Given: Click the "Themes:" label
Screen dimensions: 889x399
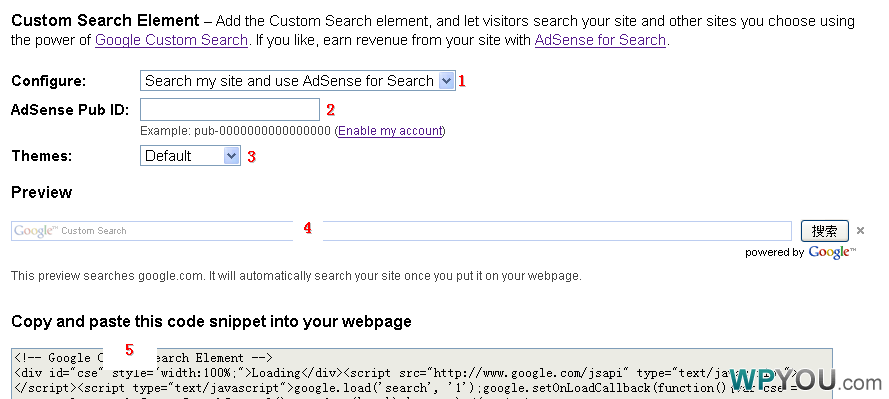Looking at the screenshot, I should (41, 156).
